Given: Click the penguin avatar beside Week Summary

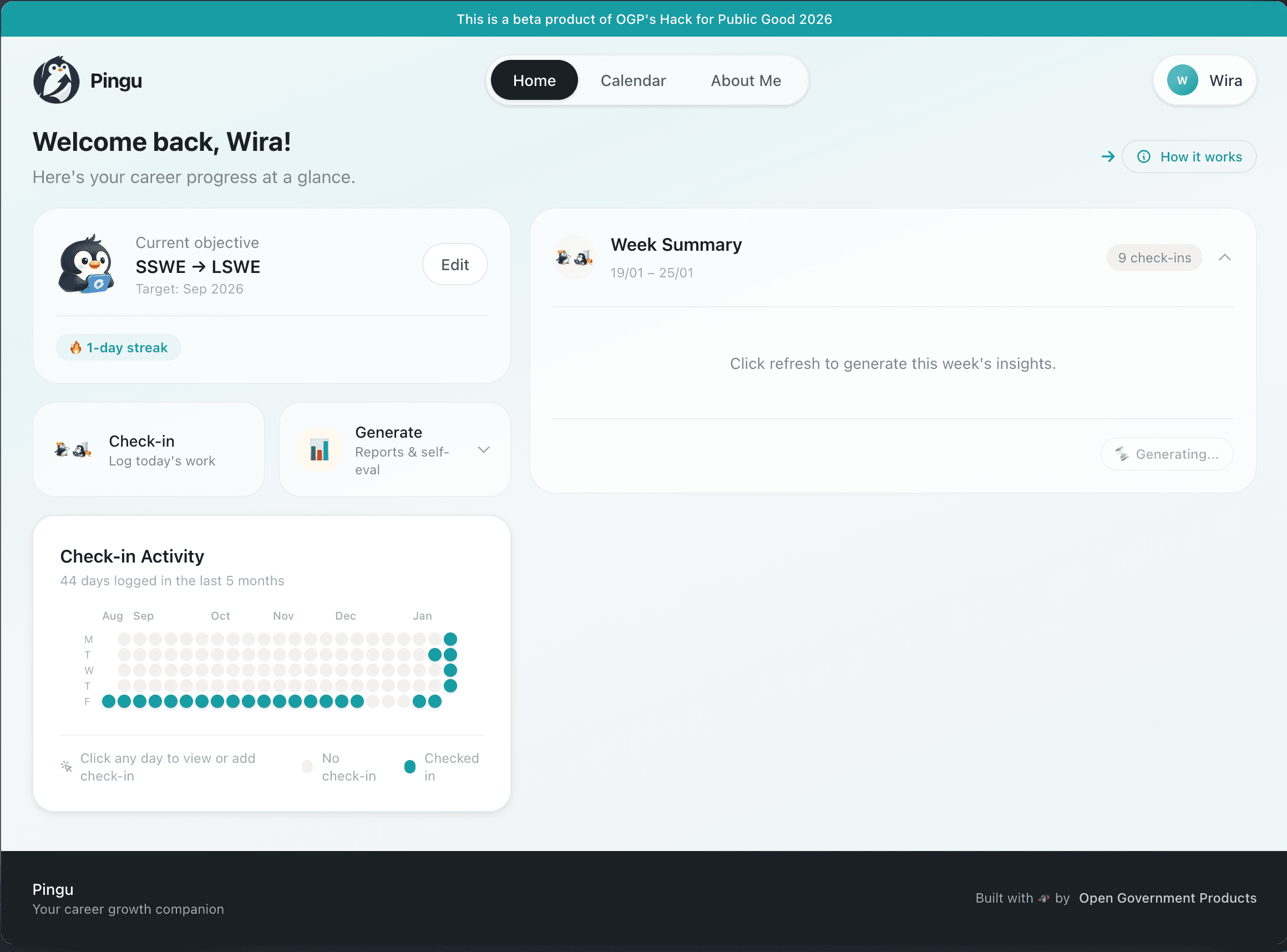Looking at the screenshot, I should 575,257.
